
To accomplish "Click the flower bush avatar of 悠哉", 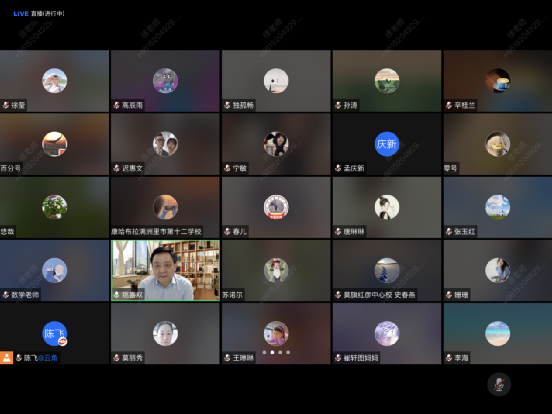I will (x=55, y=207).
